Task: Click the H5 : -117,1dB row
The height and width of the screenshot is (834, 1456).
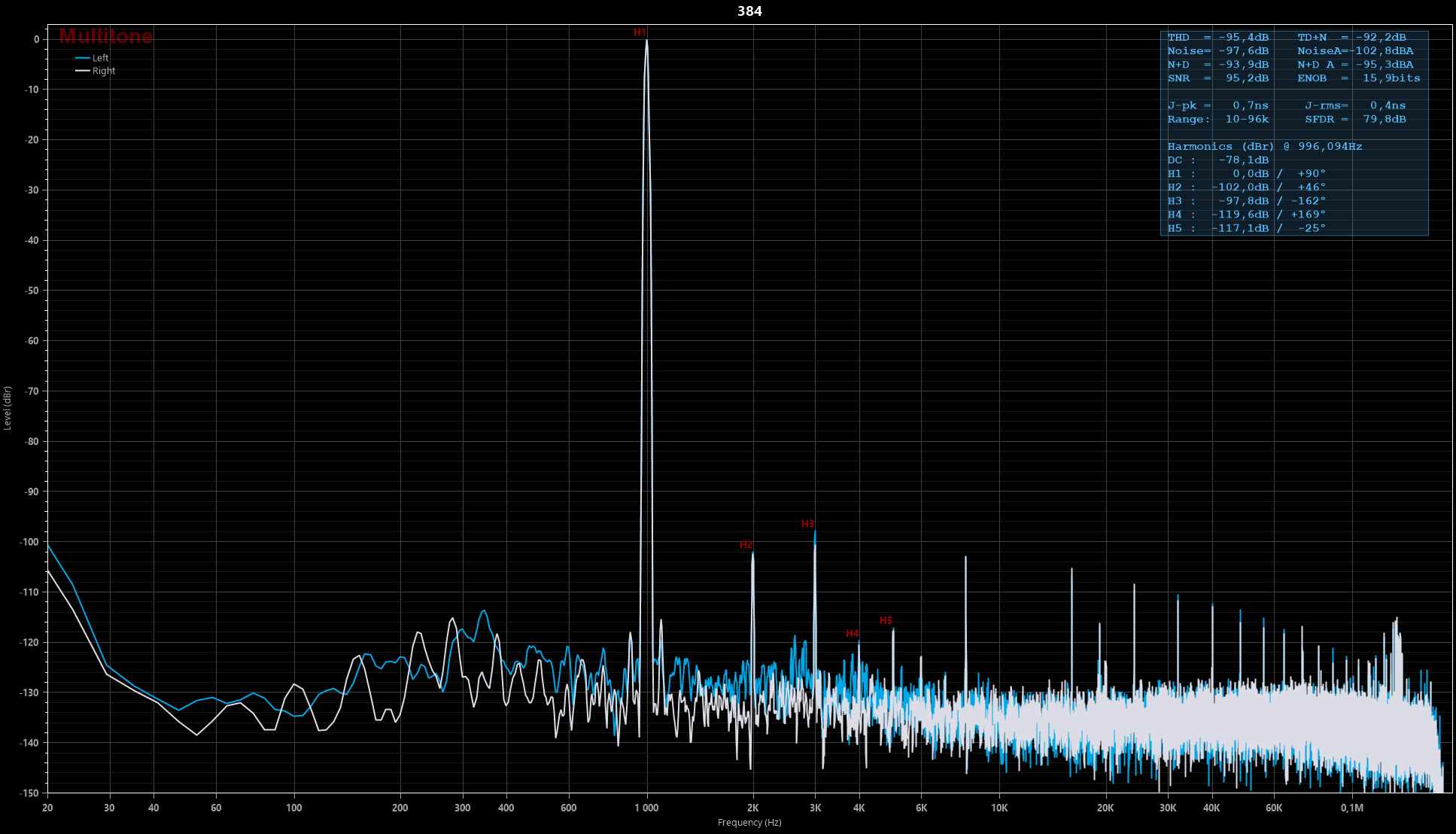Action: 1247,227
